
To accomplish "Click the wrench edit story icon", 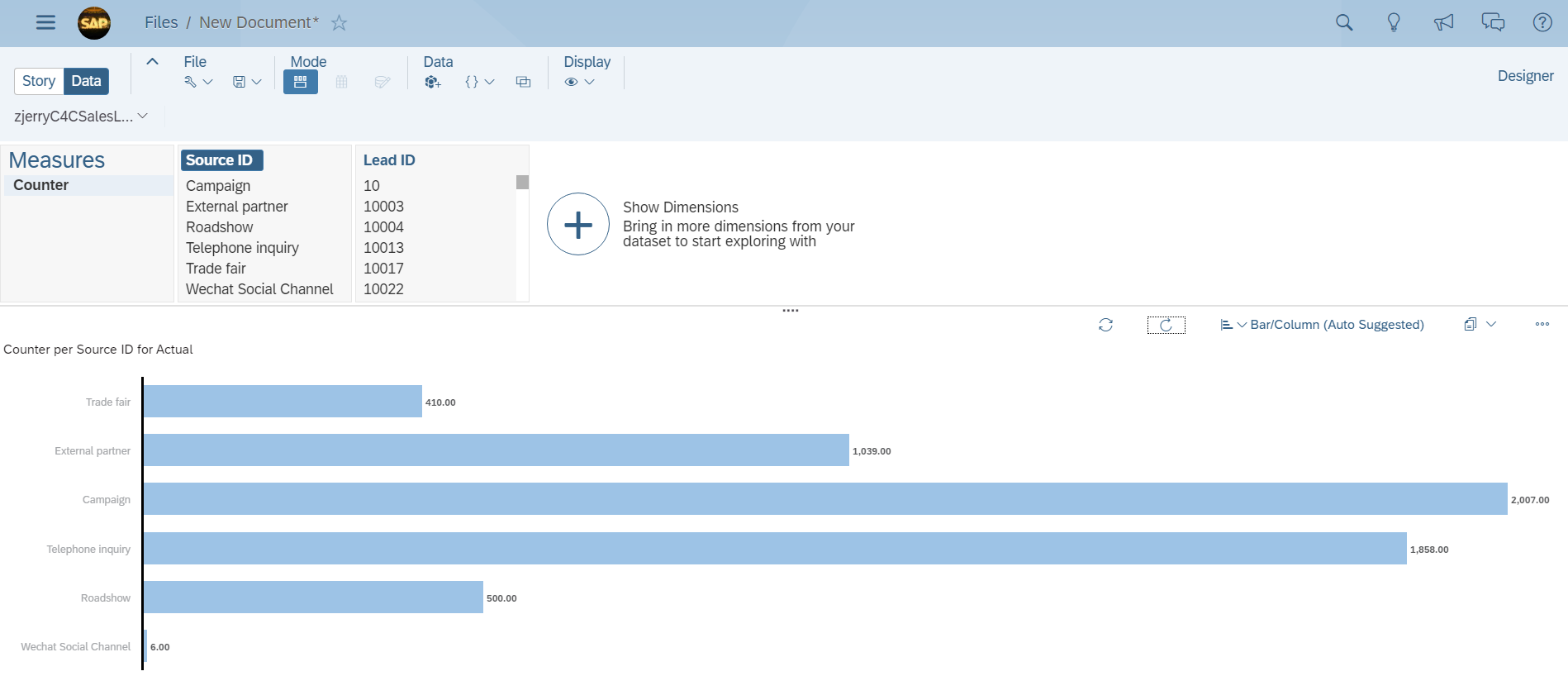I will tap(190, 82).
